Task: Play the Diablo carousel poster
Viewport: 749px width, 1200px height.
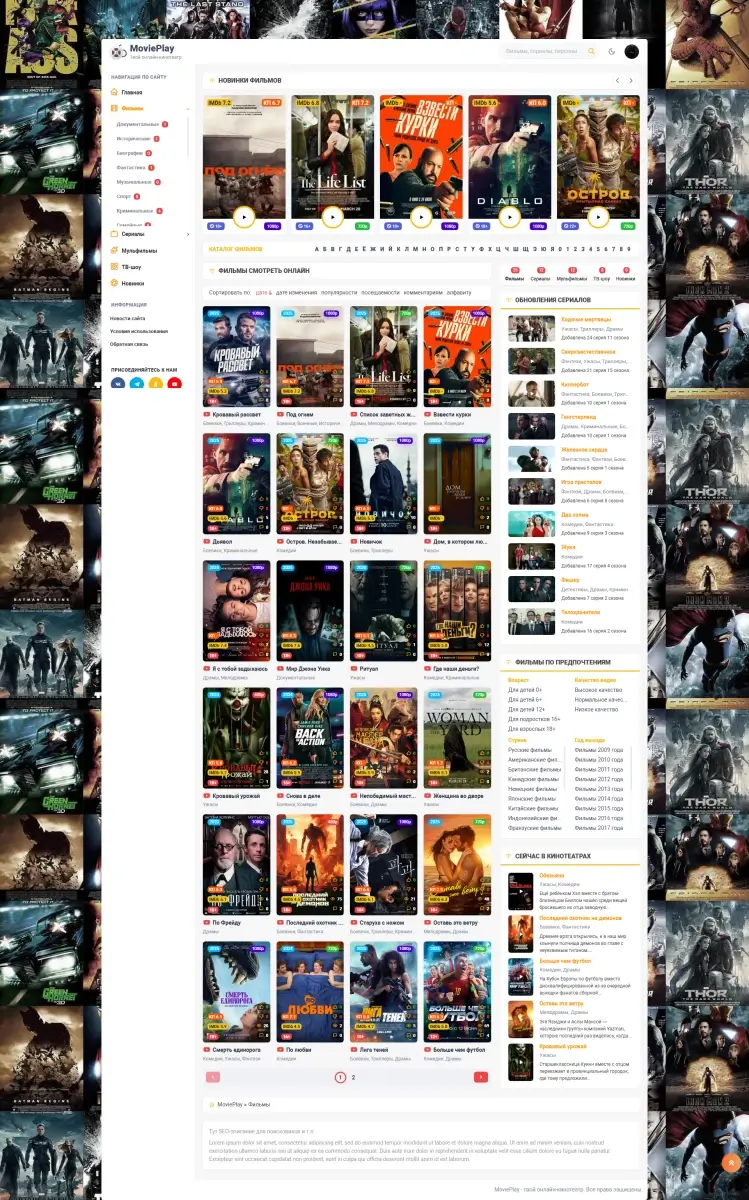Action: pyautogui.click(x=509, y=216)
